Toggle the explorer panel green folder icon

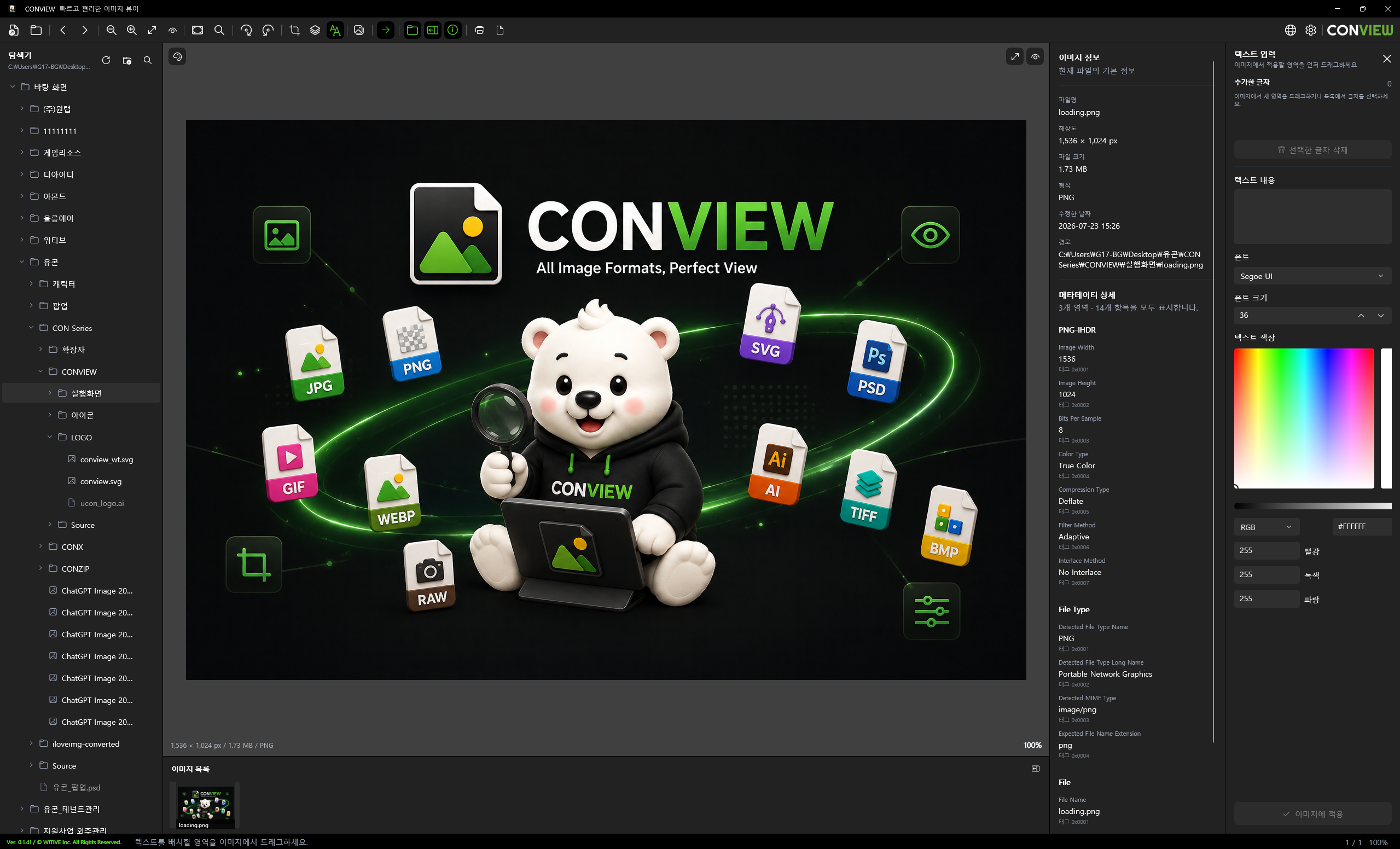coord(413,30)
